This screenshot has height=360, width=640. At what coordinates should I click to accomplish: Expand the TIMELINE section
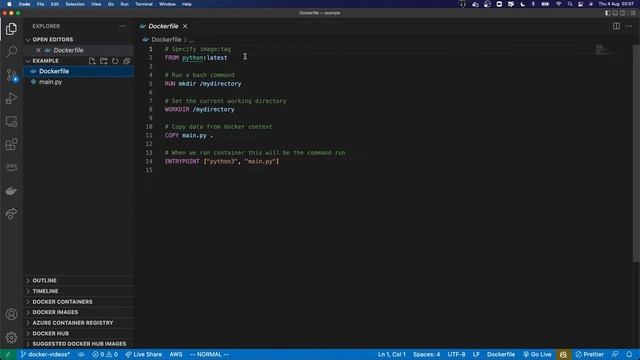point(78,291)
